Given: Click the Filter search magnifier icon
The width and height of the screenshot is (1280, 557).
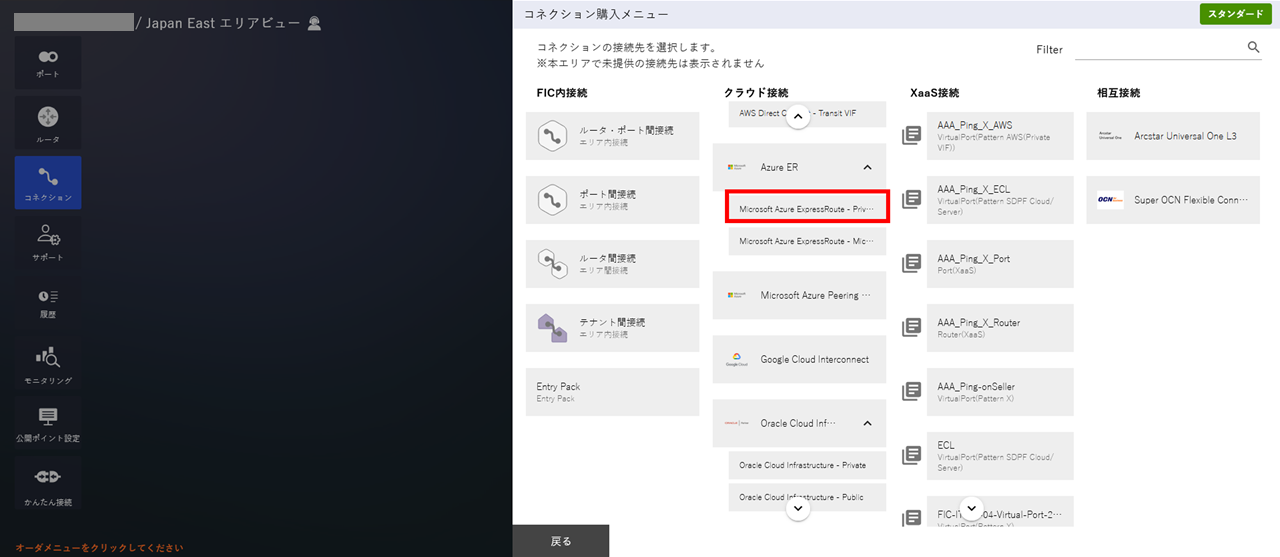Looking at the screenshot, I should [1254, 47].
